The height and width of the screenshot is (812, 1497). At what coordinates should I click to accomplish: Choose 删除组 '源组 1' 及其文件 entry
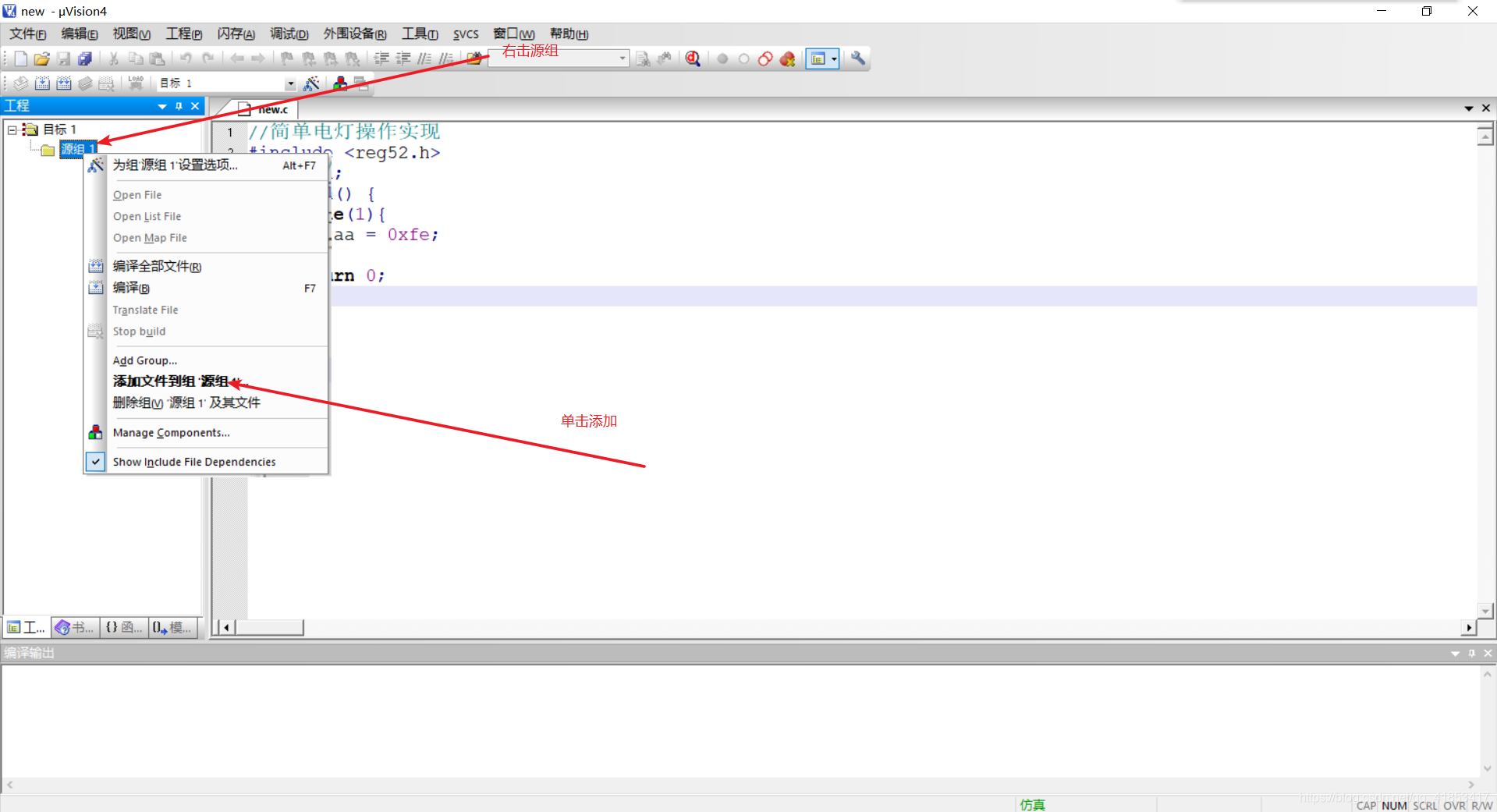(x=206, y=402)
